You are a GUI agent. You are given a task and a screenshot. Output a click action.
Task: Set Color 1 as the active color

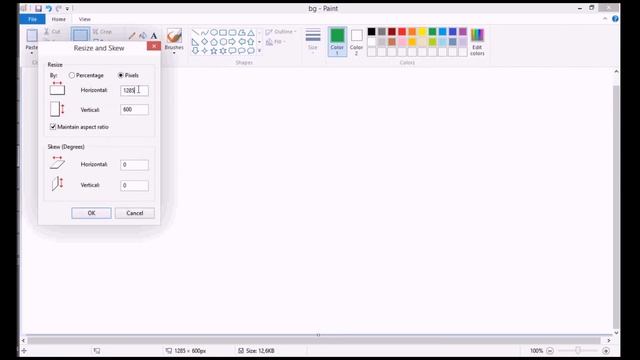coord(337,42)
